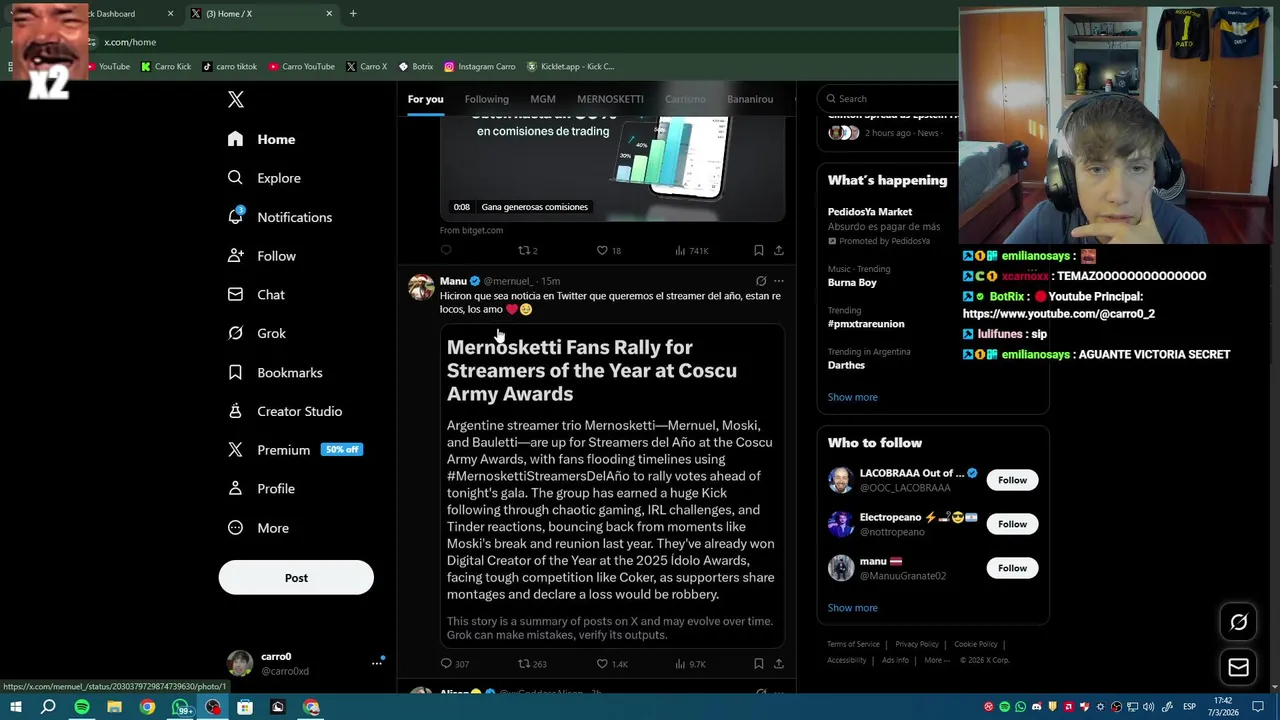Bookmark the bitget ad post

[x=758, y=250]
